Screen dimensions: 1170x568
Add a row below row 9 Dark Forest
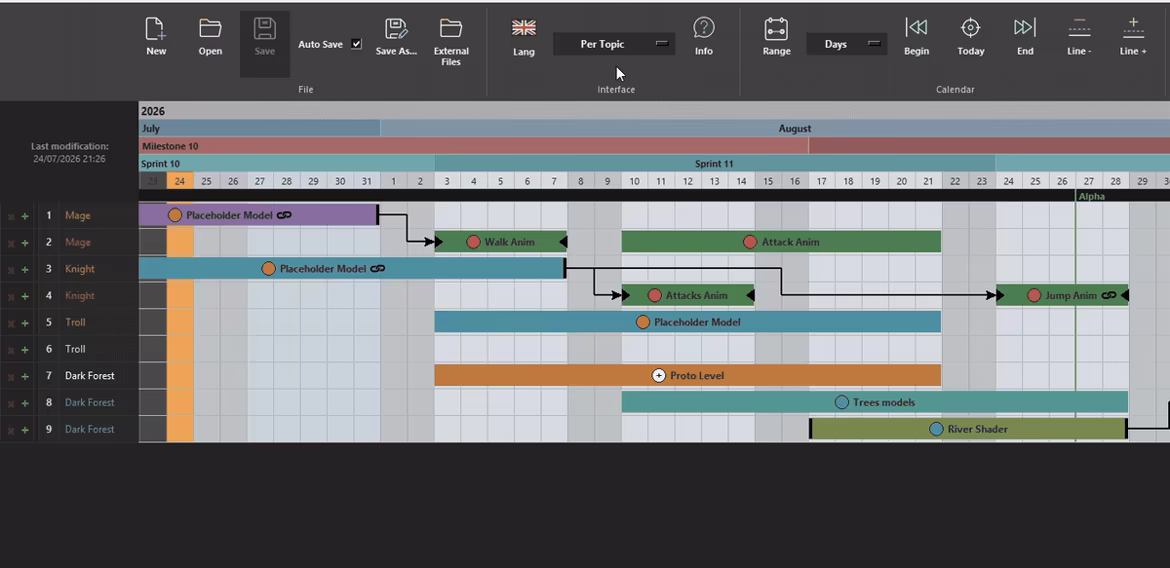(25, 430)
